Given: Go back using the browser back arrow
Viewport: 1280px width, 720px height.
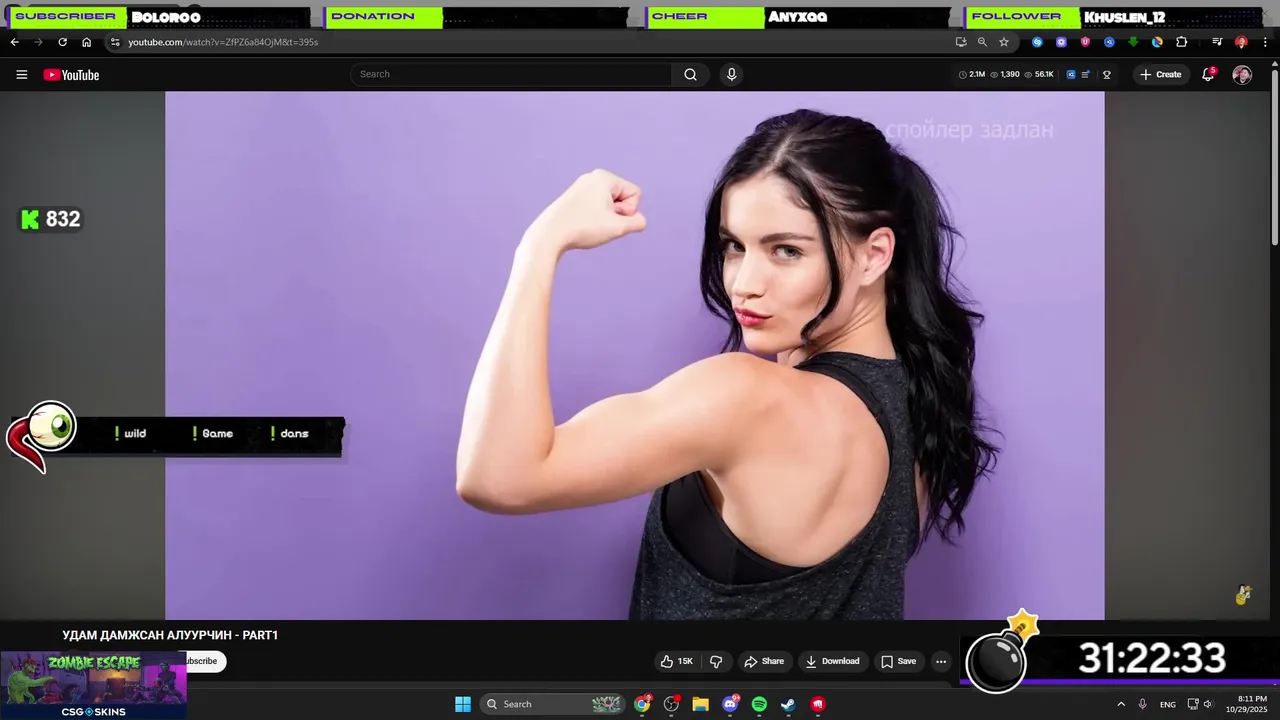Looking at the screenshot, I should pyautogui.click(x=14, y=42).
